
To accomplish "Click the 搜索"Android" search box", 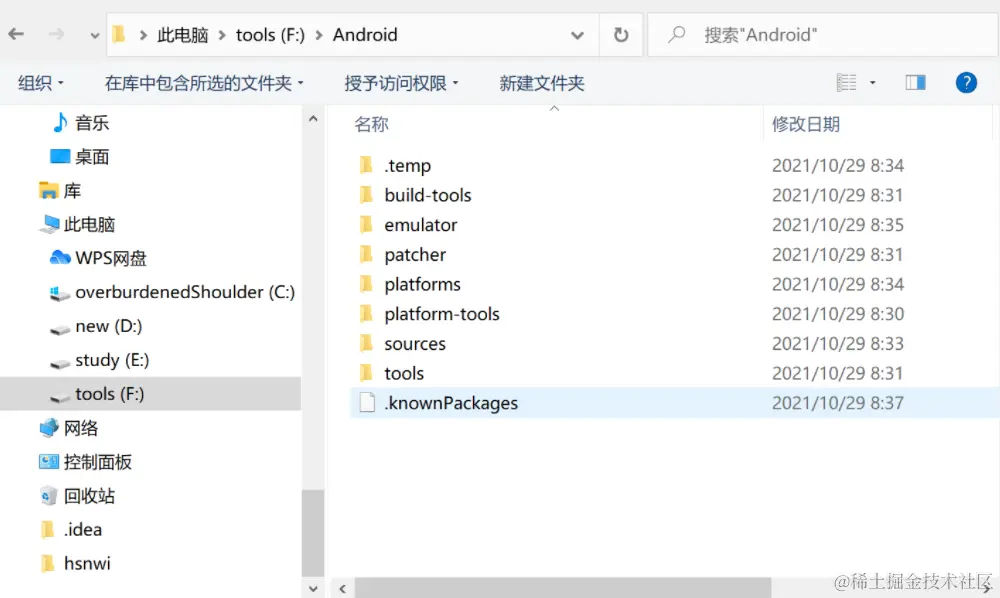I will tap(823, 34).
